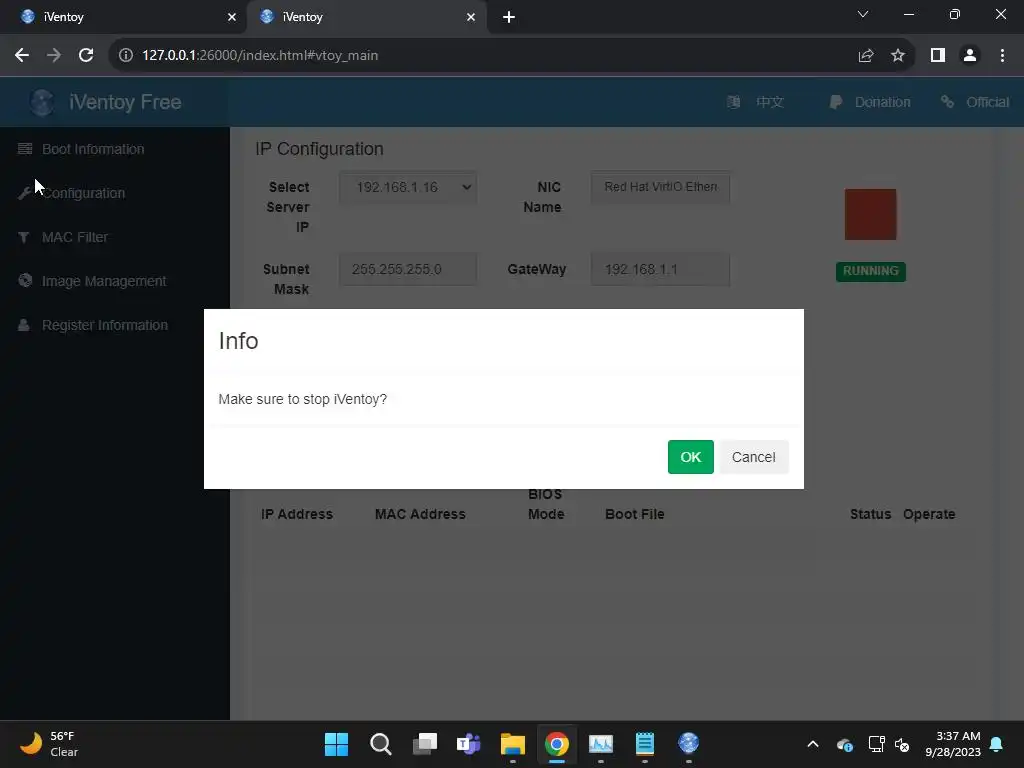The image size is (1024, 768).
Task: Open the Donation link
Action: tap(882, 103)
